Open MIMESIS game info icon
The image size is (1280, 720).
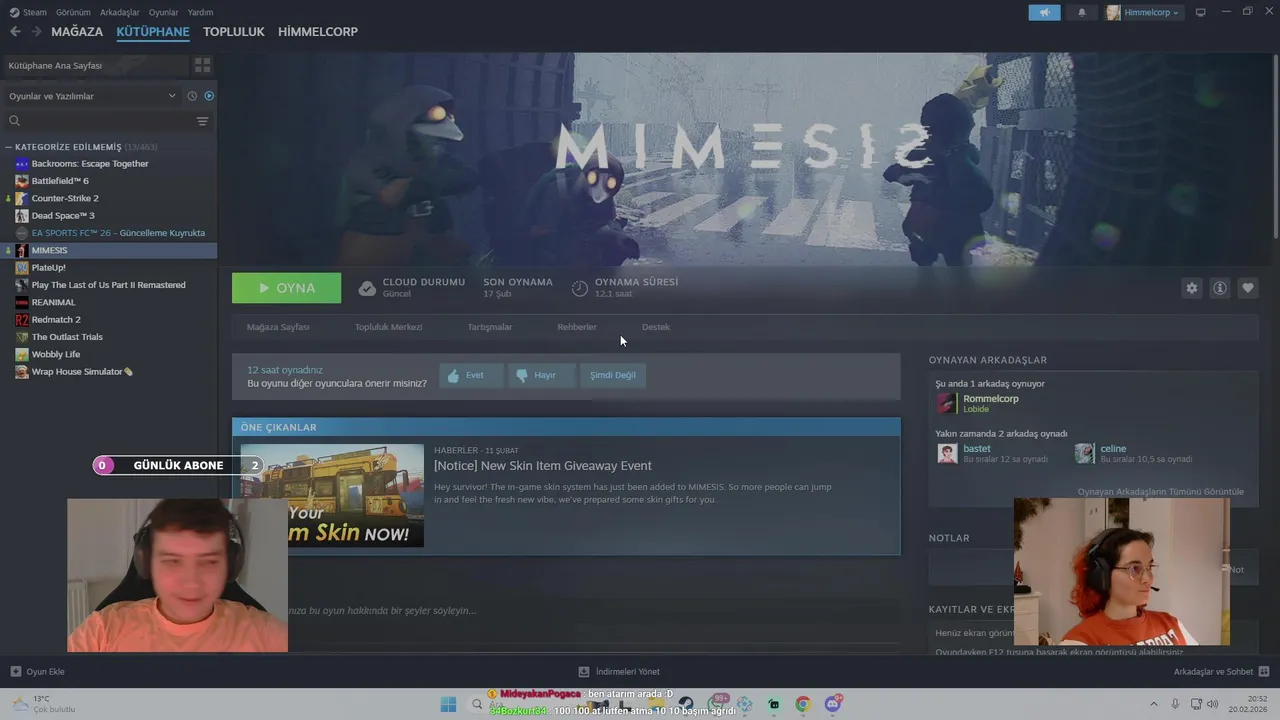point(1219,288)
